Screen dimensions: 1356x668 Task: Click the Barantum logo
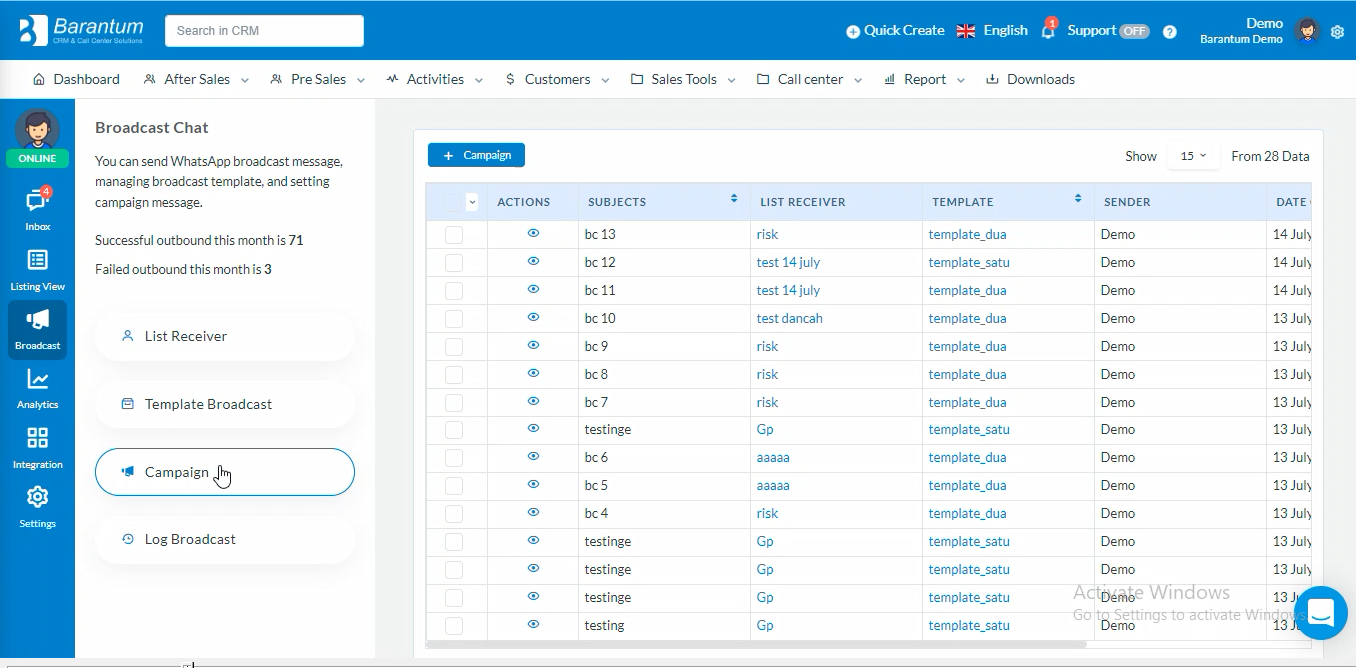coord(82,30)
